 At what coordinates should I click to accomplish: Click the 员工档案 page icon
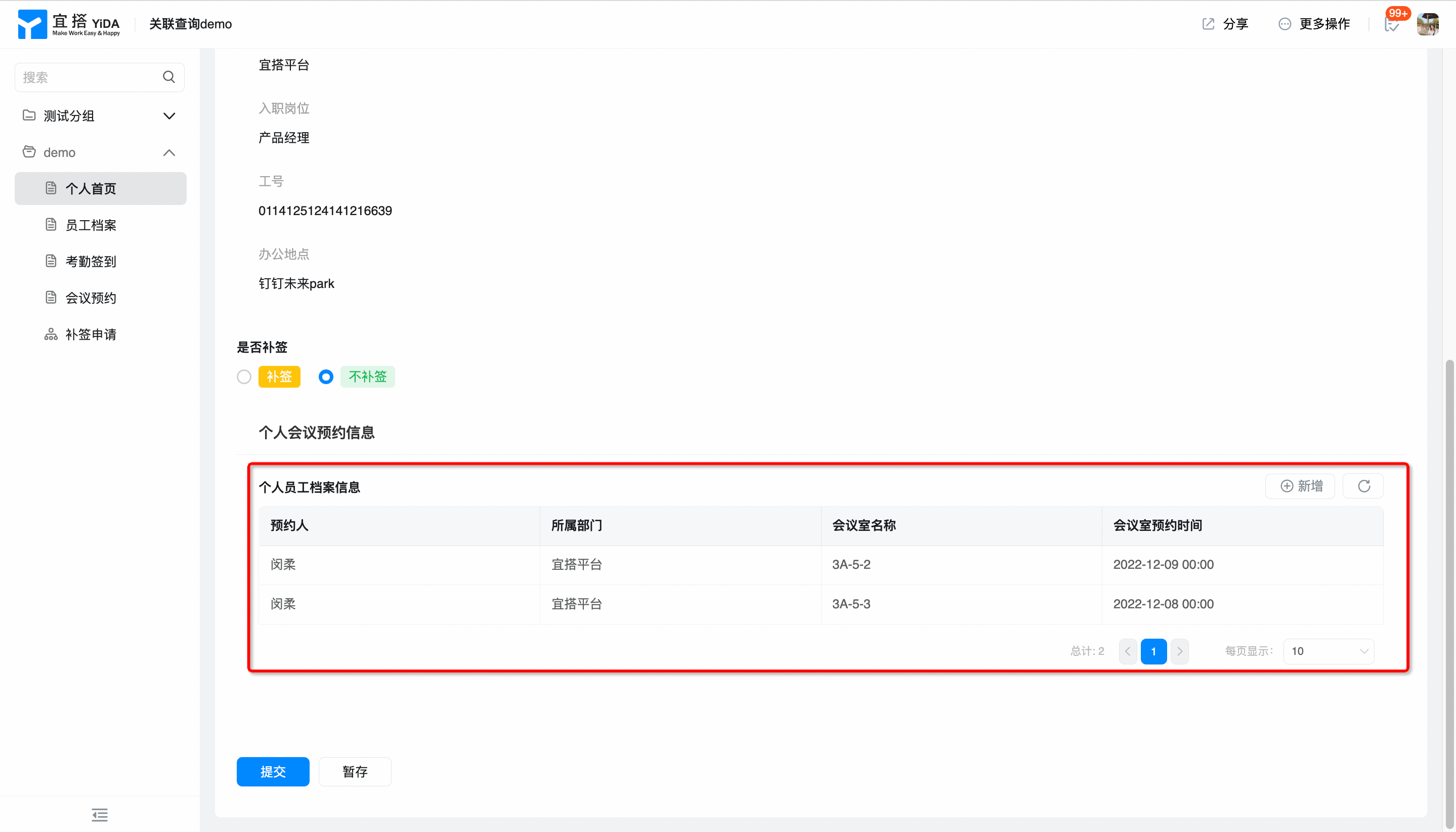(51, 225)
